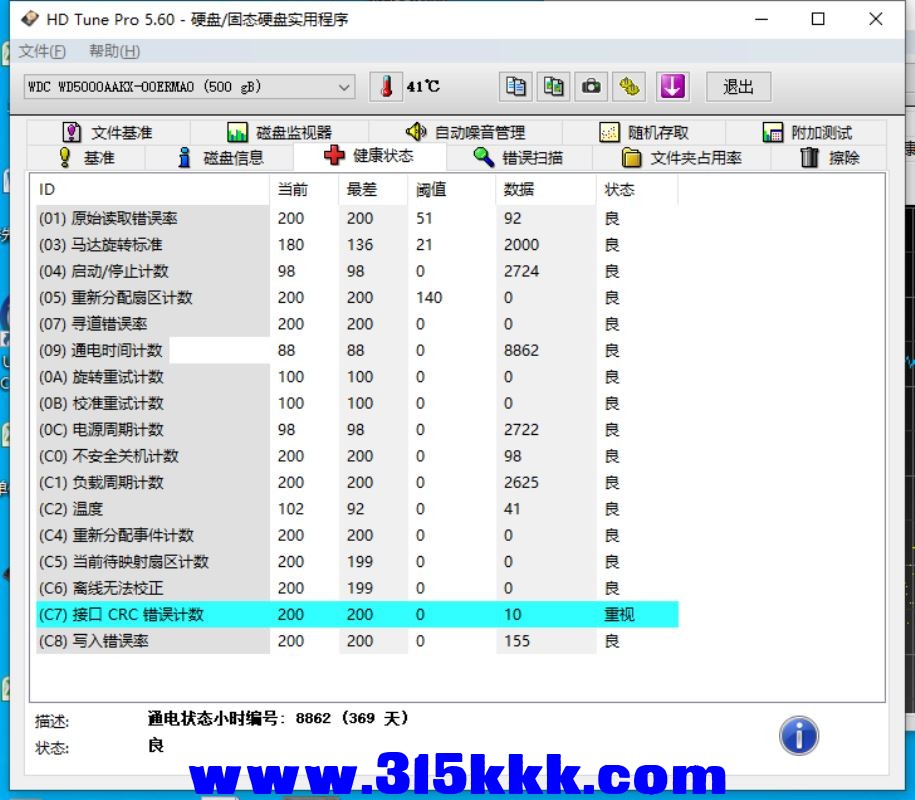Screen dimensions: 915x800
Task: Select the (03) 马达旋转标准 row
Action: click(x=357, y=244)
